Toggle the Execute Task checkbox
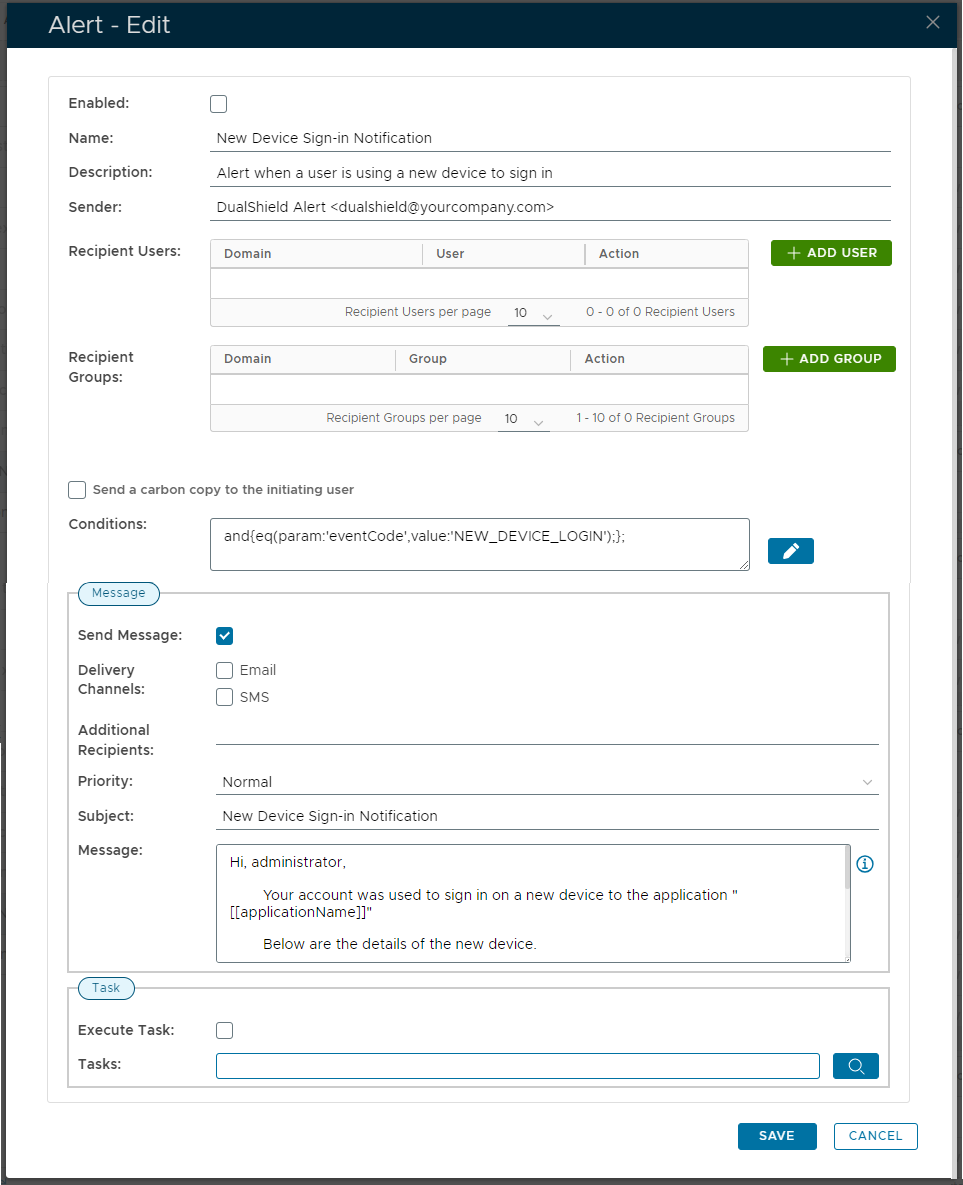Viewport: 963px width, 1185px height. pyautogui.click(x=225, y=1031)
